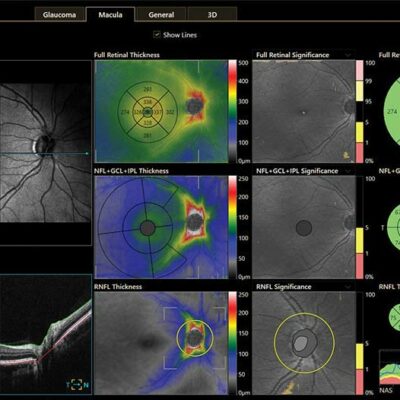Click the gray fovea circle in NFL+GCL+IPL Significance
Screen dimensions: 400x400
pyautogui.click(x=304, y=228)
